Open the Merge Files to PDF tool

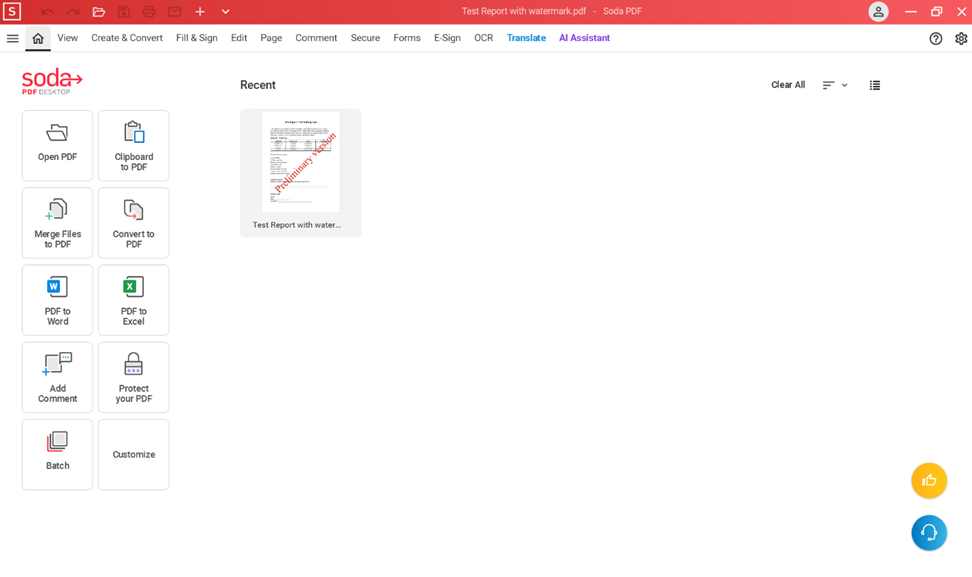coord(57,222)
